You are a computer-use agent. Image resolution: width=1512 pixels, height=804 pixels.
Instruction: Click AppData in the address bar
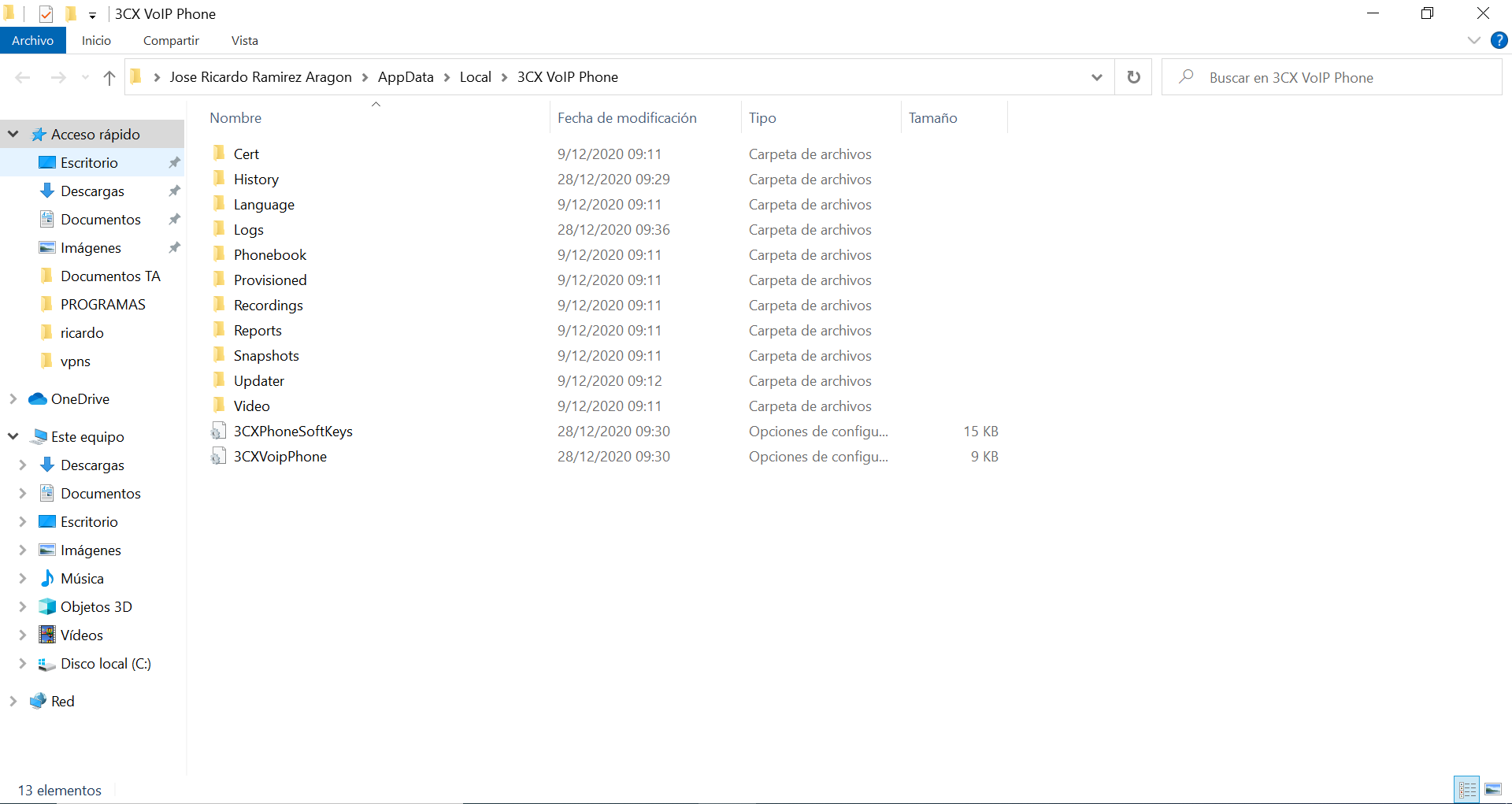[406, 77]
